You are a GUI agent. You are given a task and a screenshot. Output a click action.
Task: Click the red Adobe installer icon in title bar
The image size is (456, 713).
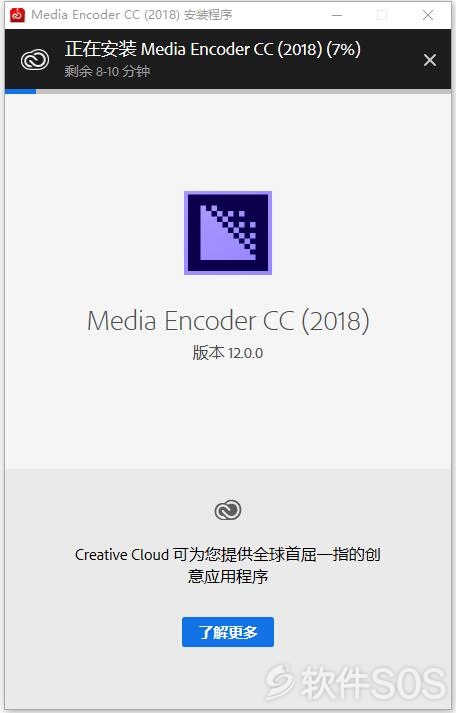point(17,15)
